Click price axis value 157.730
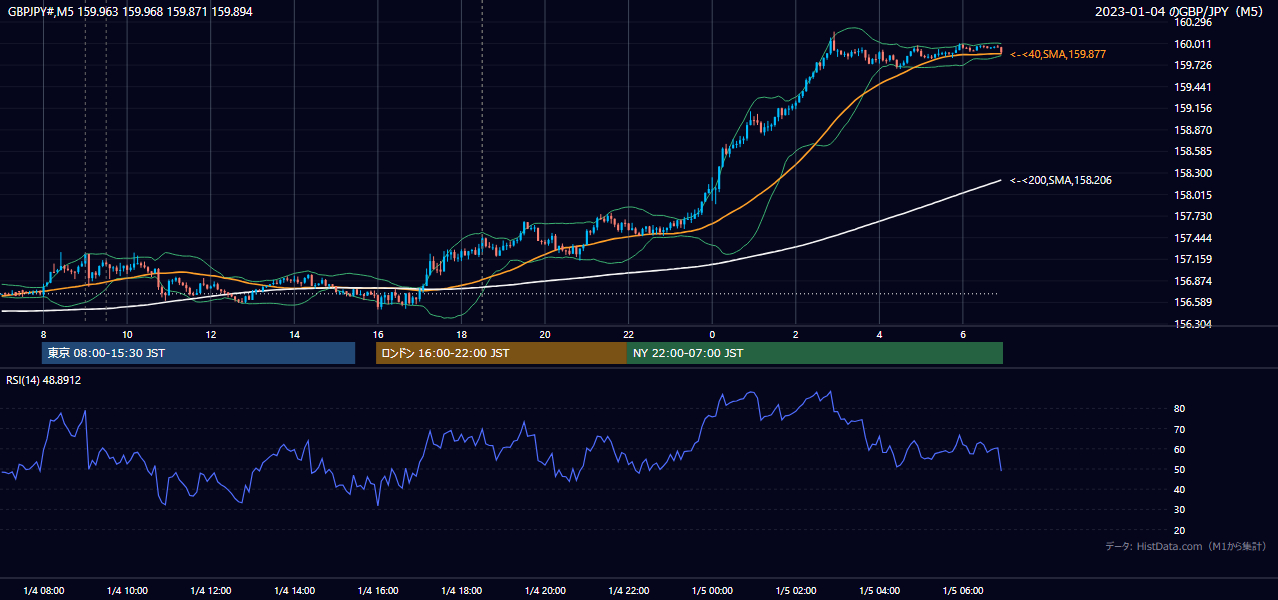The image size is (1278, 600). coord(1194,216)
